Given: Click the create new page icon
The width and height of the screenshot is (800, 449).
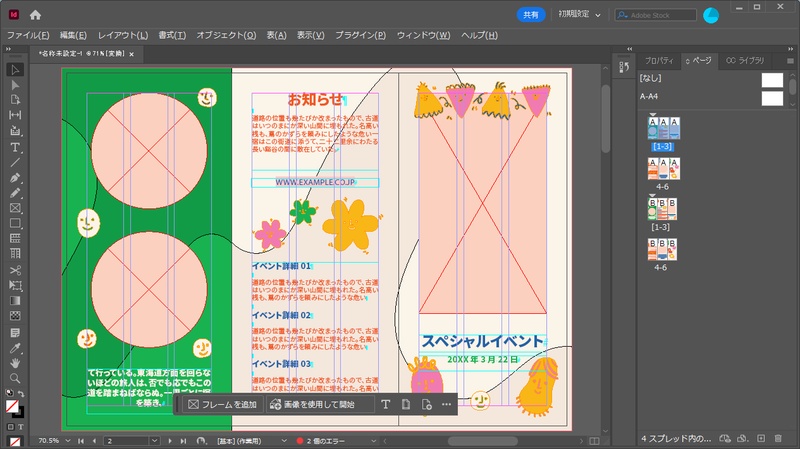Looking at the screenshot, I should [761, 438].
